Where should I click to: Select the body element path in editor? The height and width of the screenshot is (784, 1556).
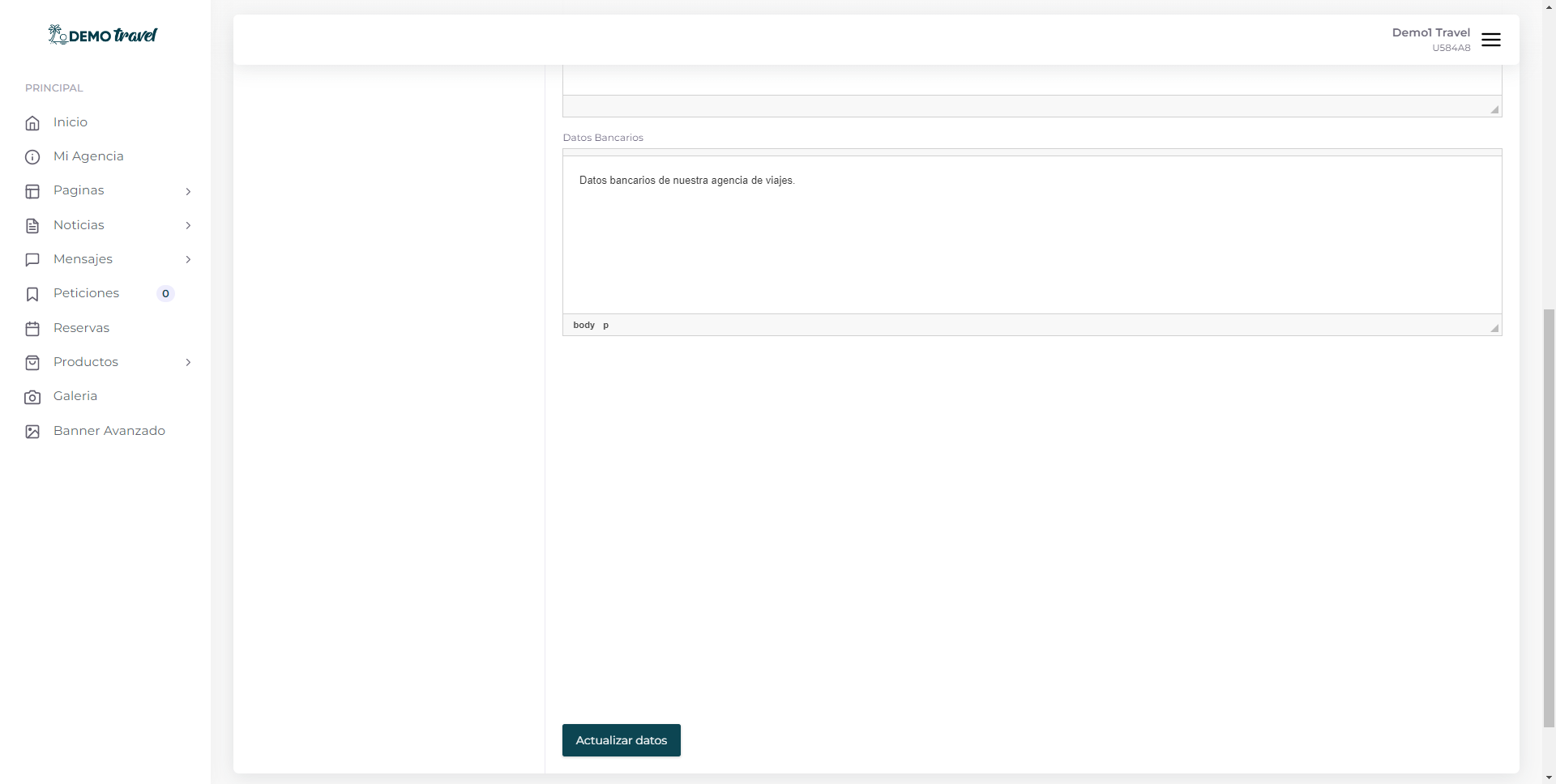(583, 325)
